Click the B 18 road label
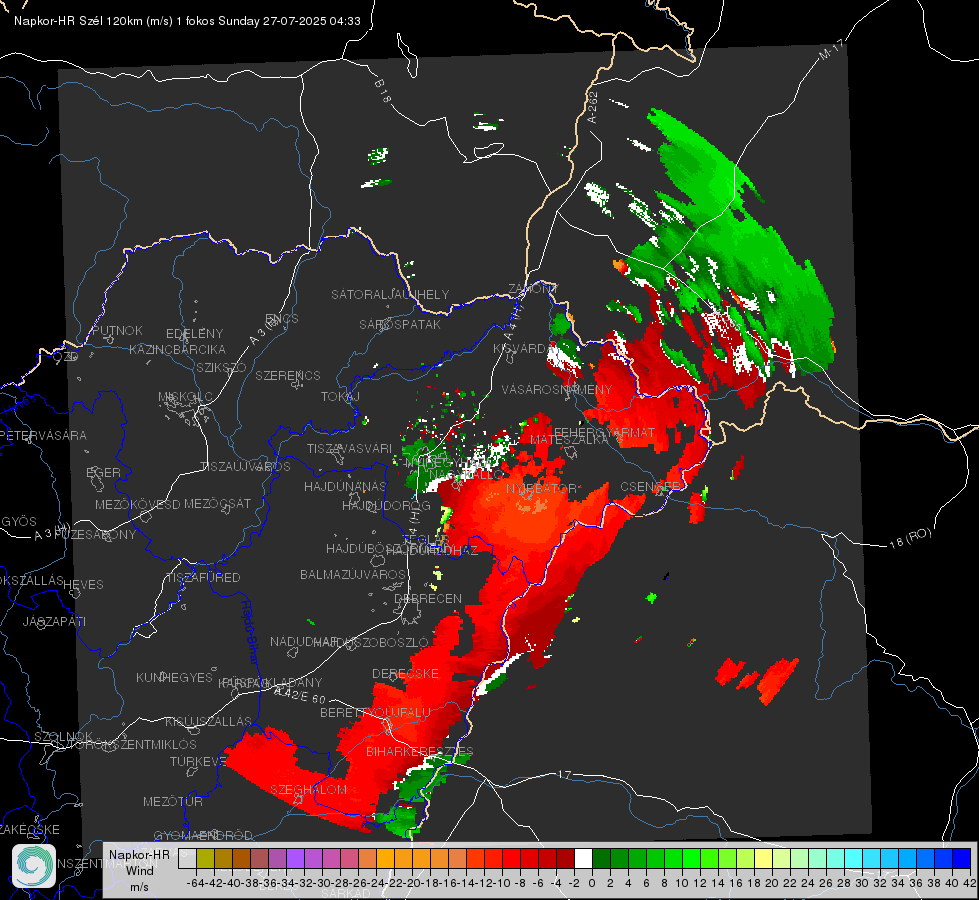979x900 pixels. (x=383, y=92)
